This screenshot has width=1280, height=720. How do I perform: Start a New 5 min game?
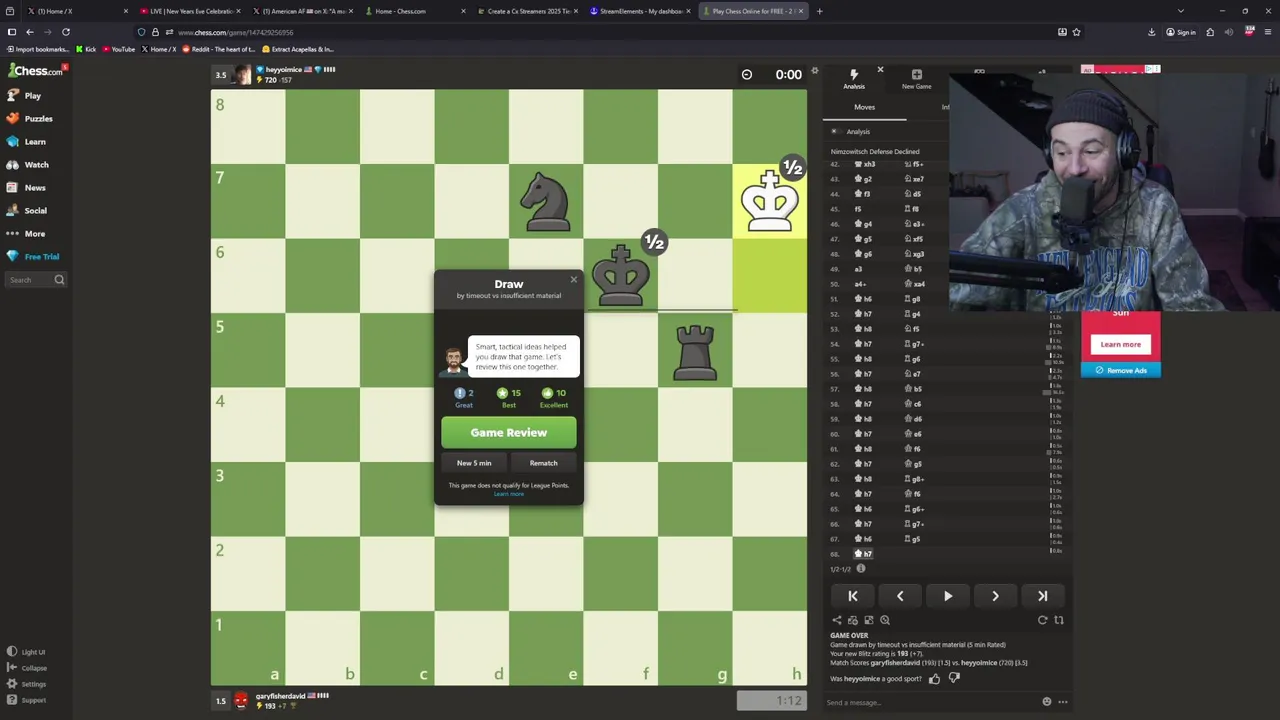[x=474, y=463]
